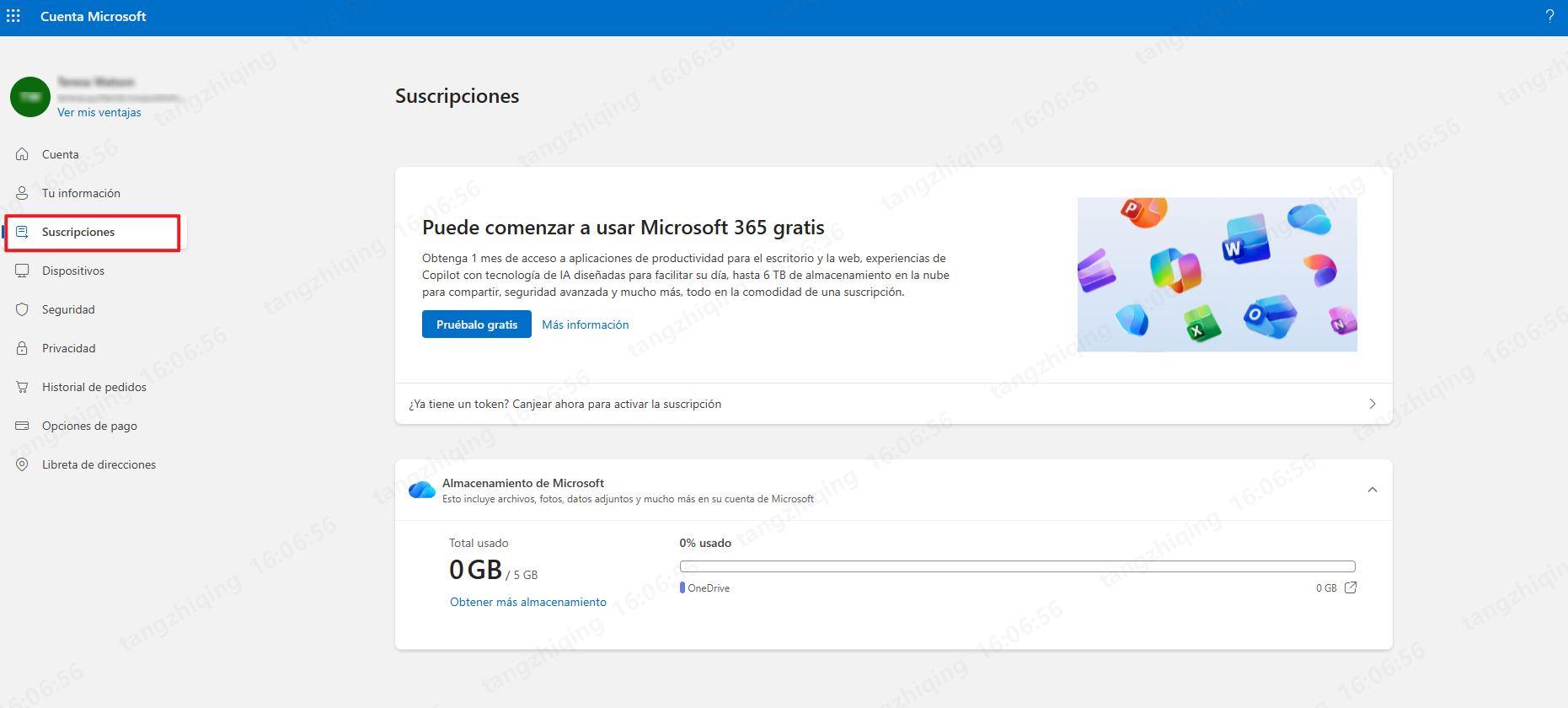The width and height of the screenshot is (1568, 708).
Task: Open Ver mis ventajas link
Action: point(99,112)
